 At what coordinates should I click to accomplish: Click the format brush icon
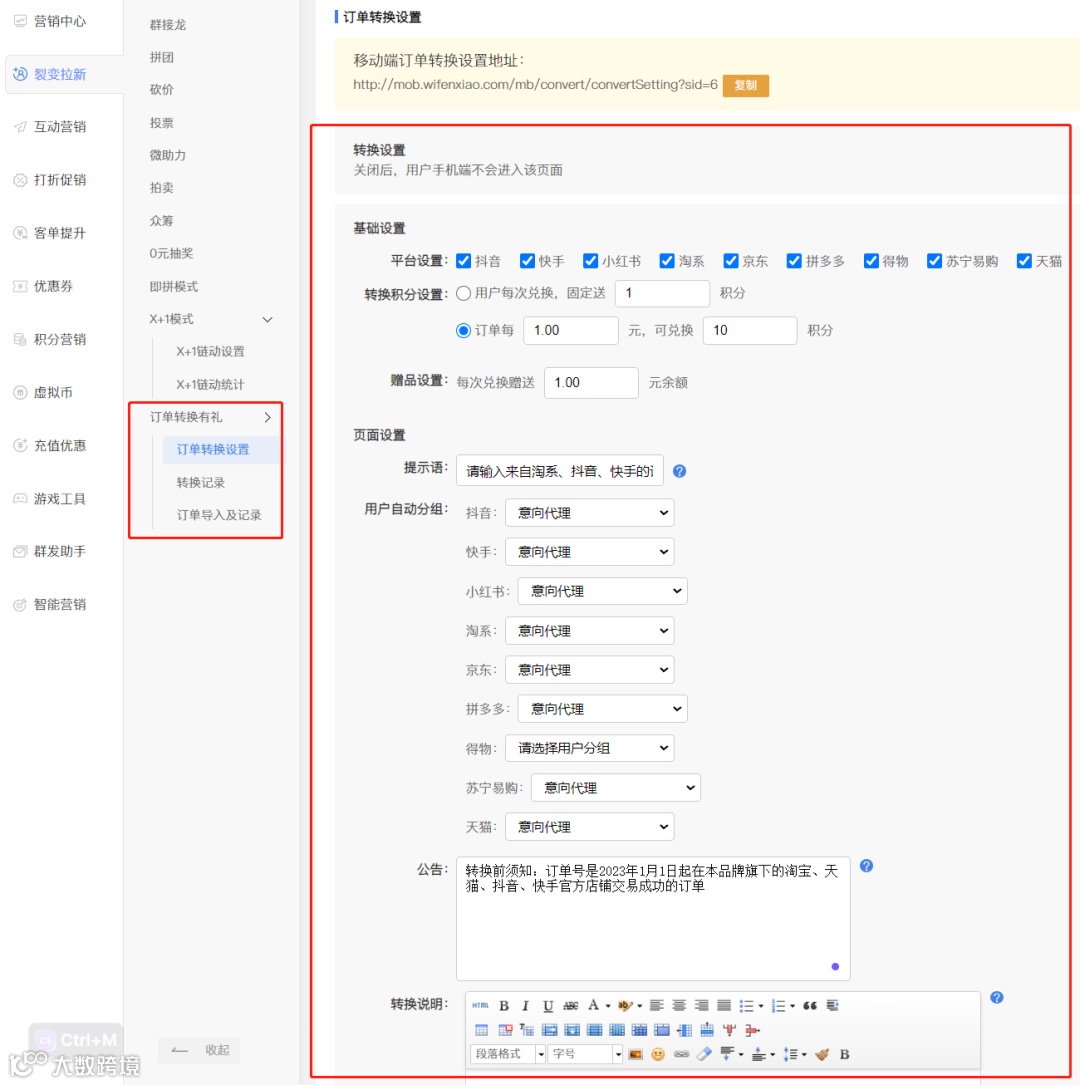(x=822, y=1055)
